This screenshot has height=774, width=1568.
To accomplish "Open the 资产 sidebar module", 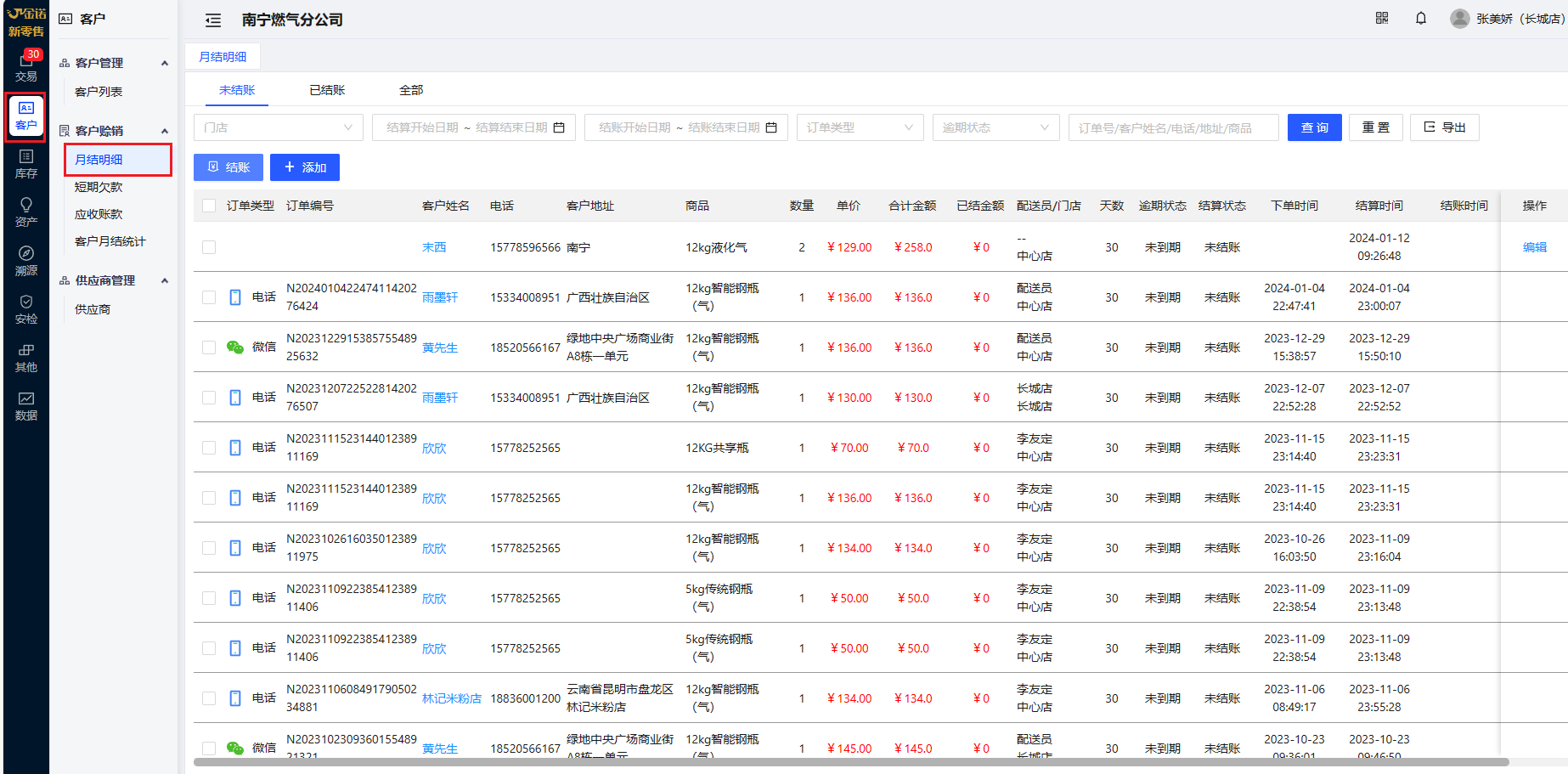I will (26, 212).
